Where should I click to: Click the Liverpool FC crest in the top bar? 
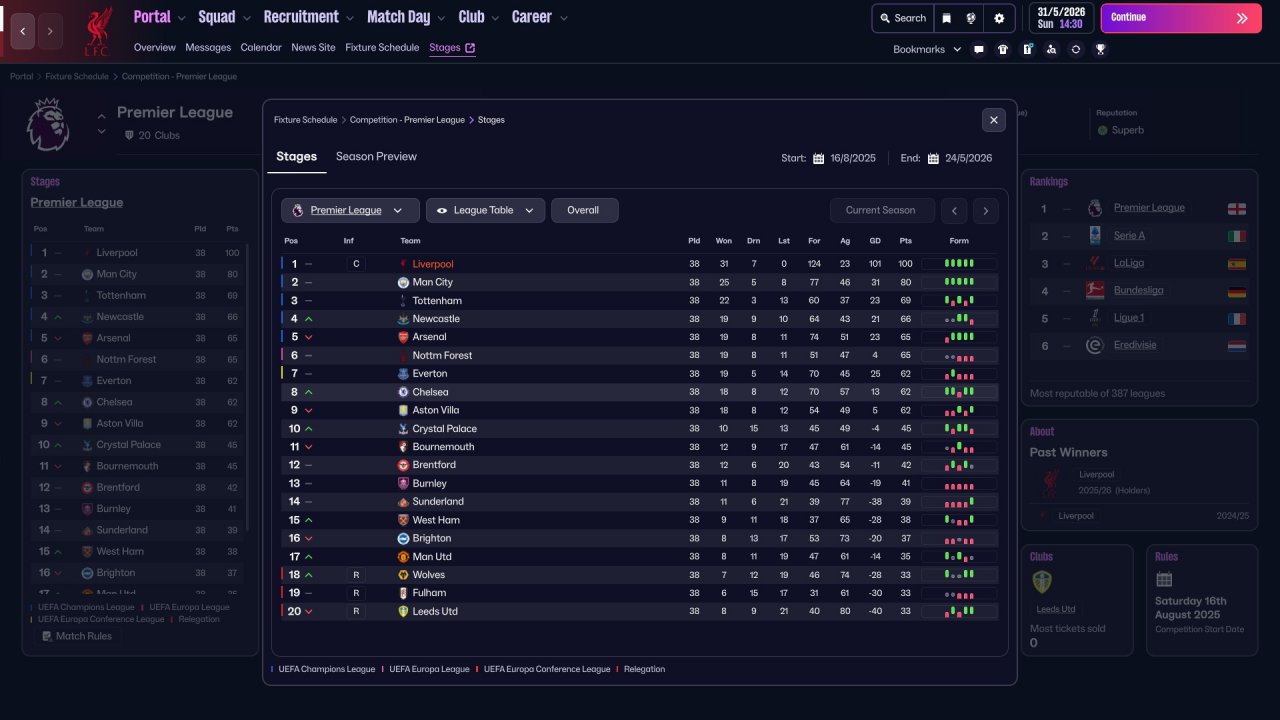point(98,30)
